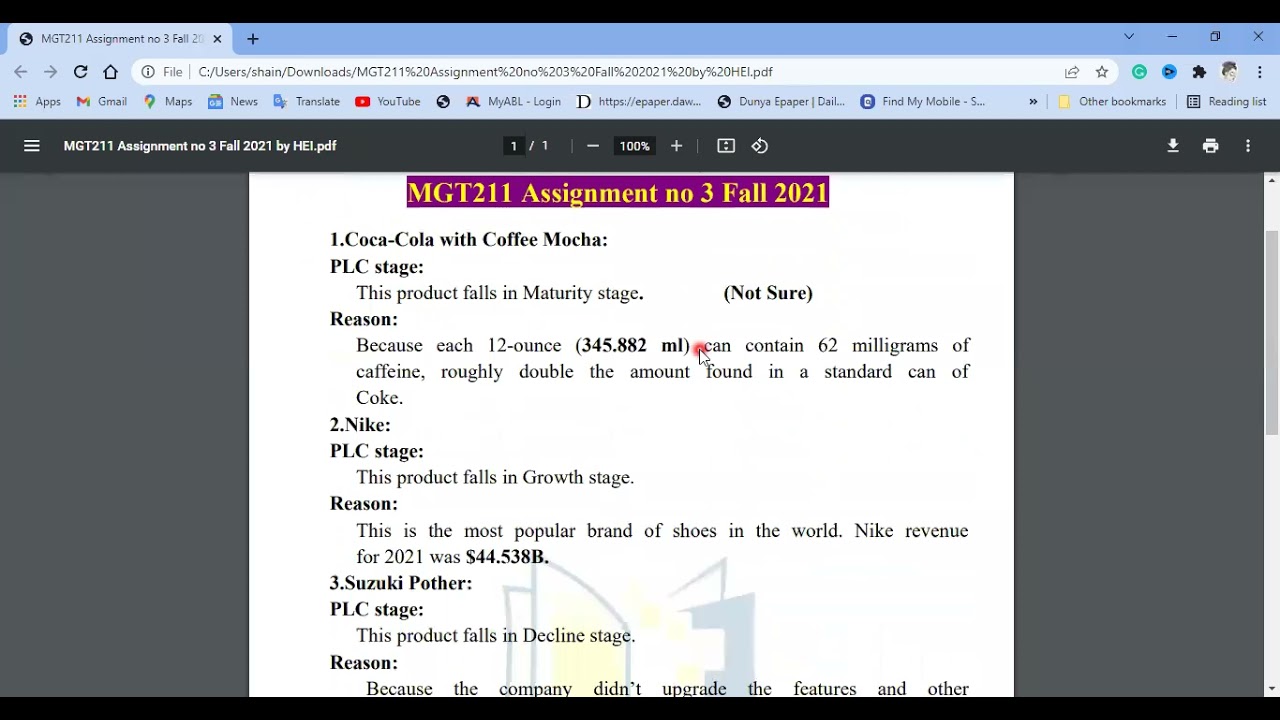Open Find My Mobile bookmark
Image resolution: width=1280 pixels, height=720 pixels.
(x=923, y=102)
